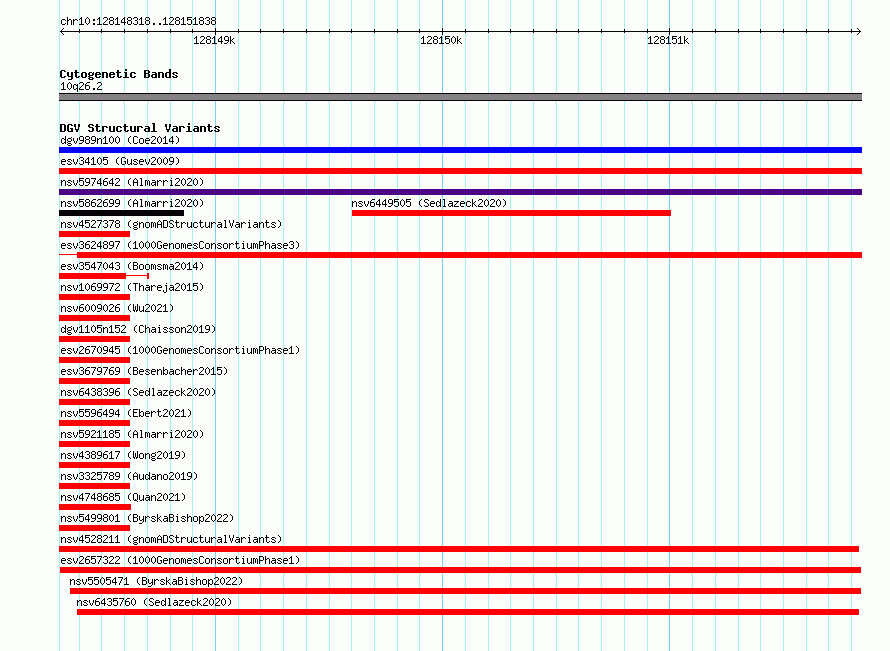The width and height of the screenshot is (890, 651).
Task: Click the 128149k ruler tick label
Action: [x=214, y=40]
